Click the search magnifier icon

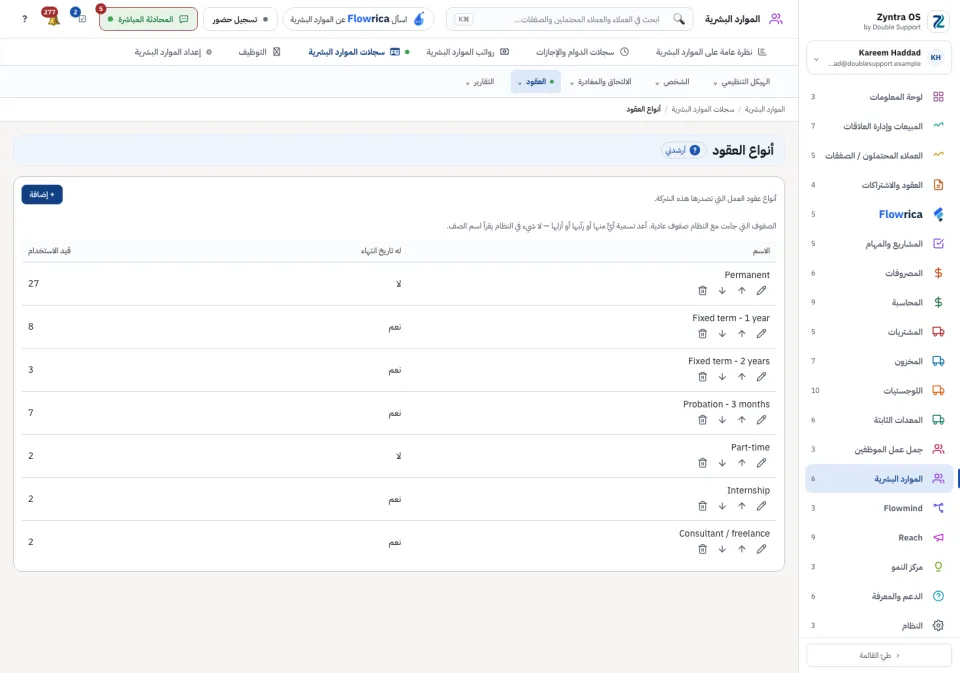coord(679,19)
